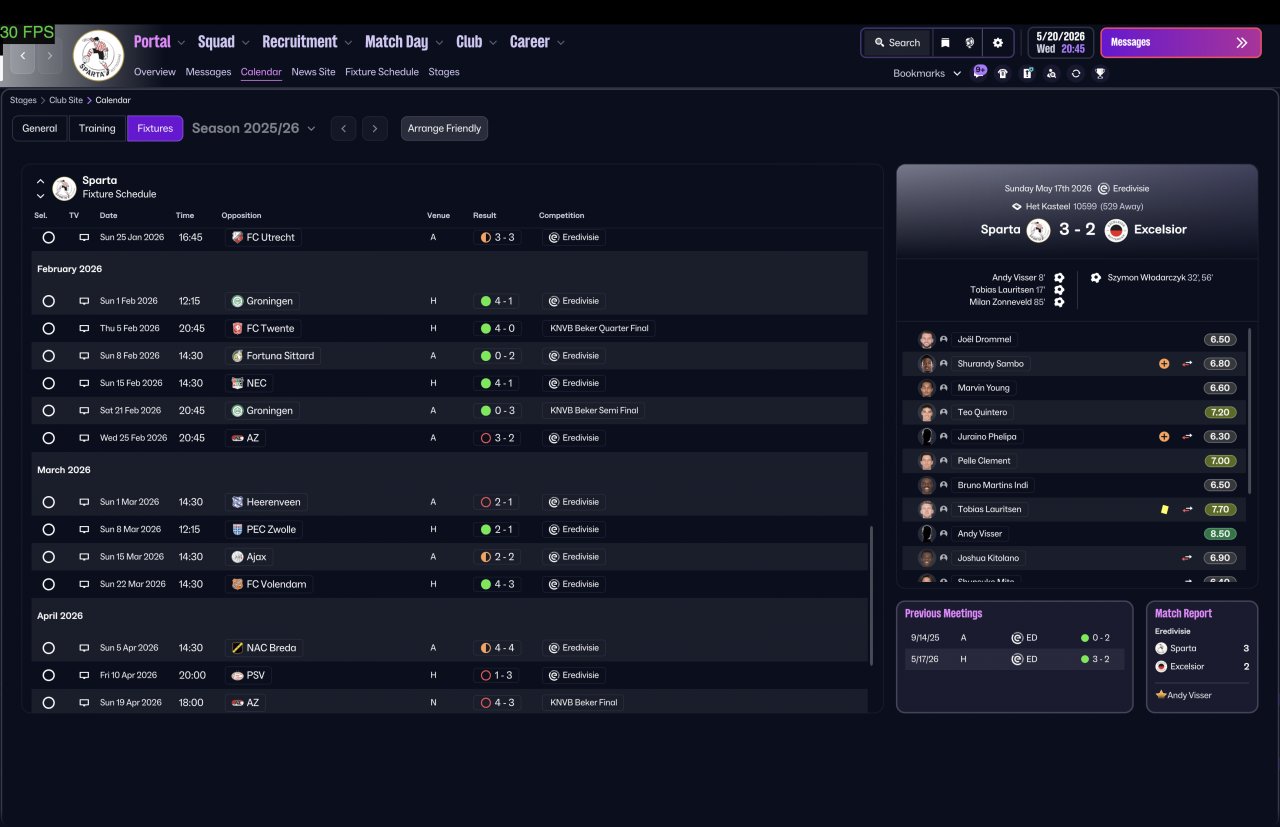Select the radio for FC Twente fixture
Screen dimensions: 1280x827
click(48, 329)
